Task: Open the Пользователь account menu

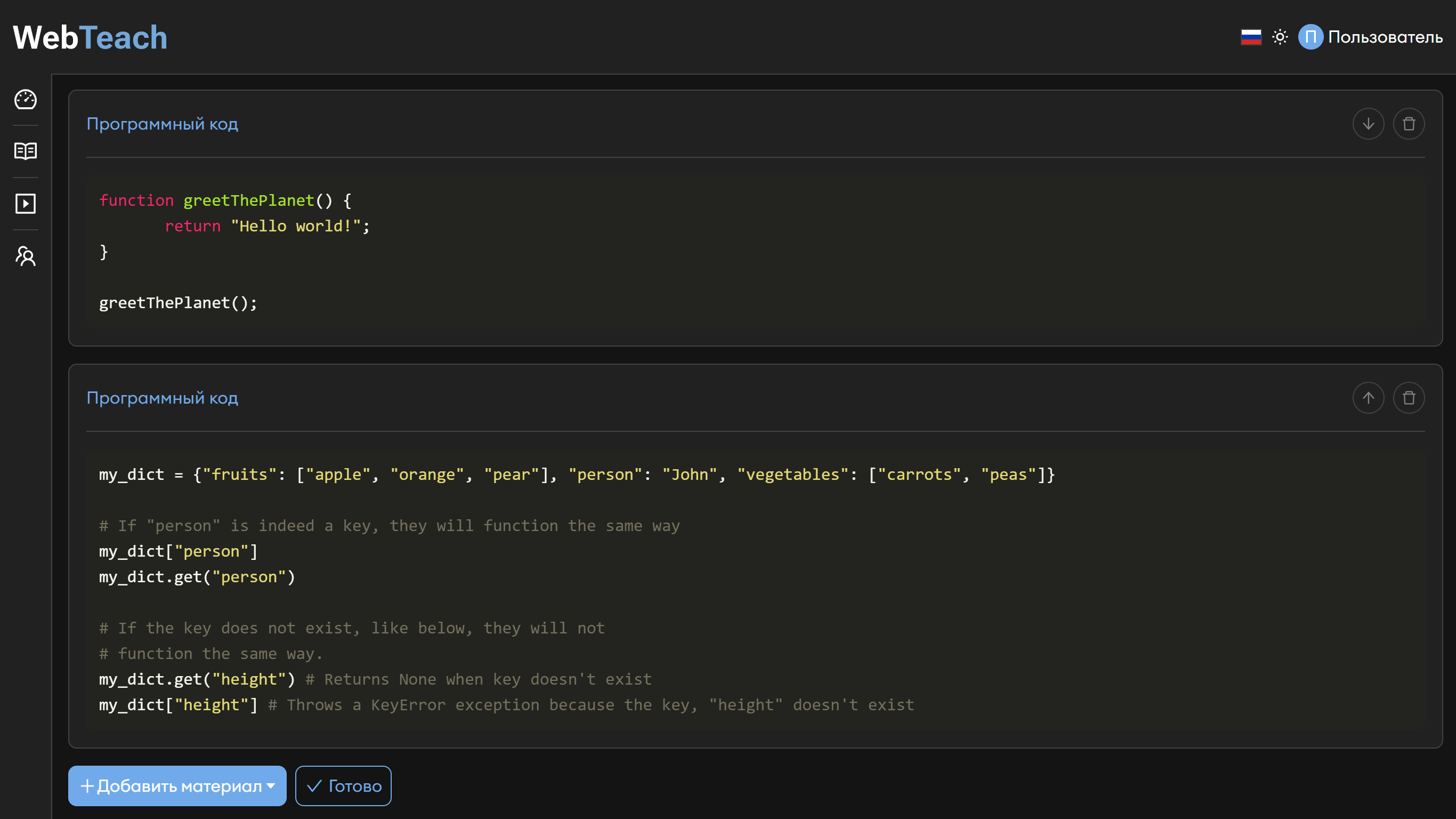Action: (1385, 37)
